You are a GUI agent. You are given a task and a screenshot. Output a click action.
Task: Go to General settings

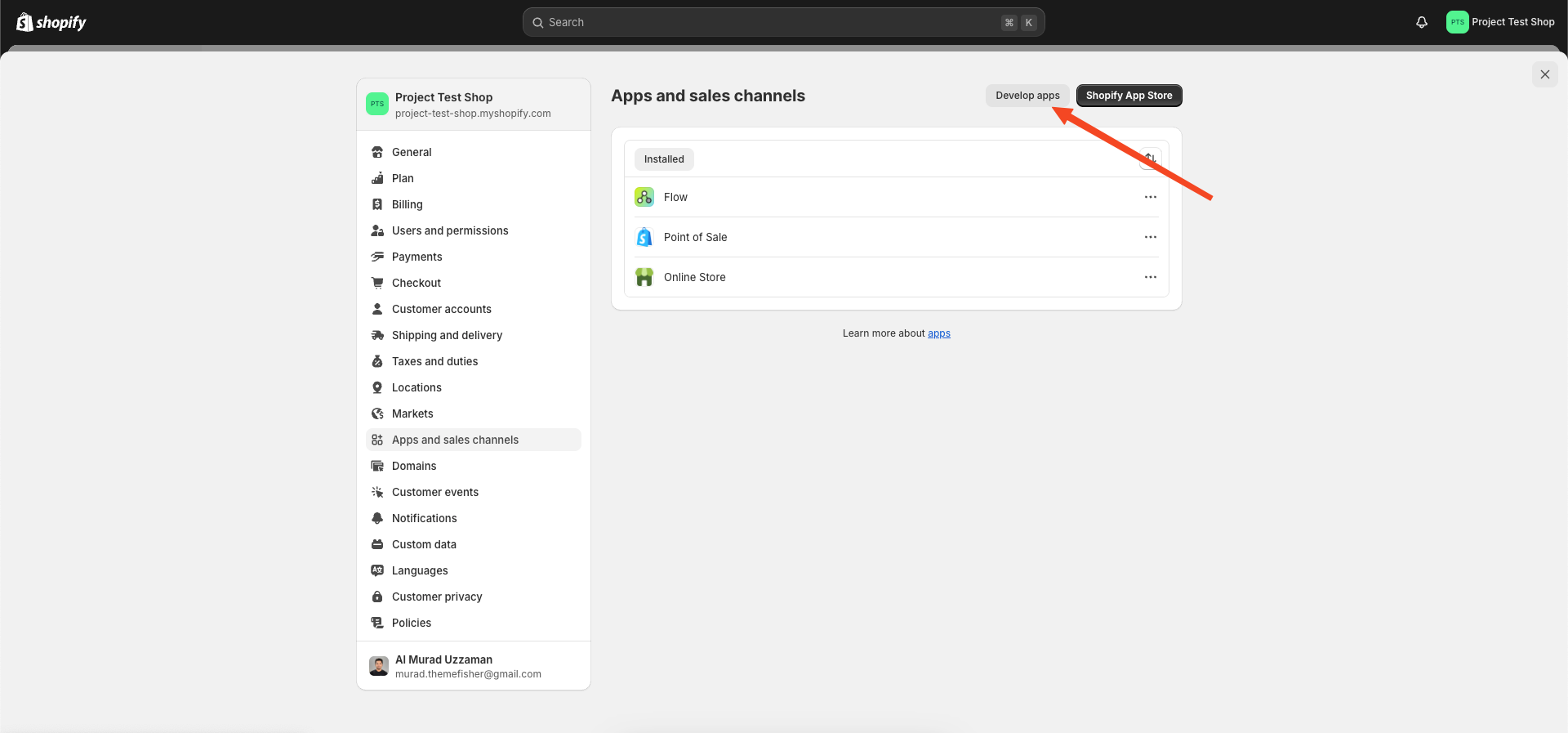tap(474, 152)
